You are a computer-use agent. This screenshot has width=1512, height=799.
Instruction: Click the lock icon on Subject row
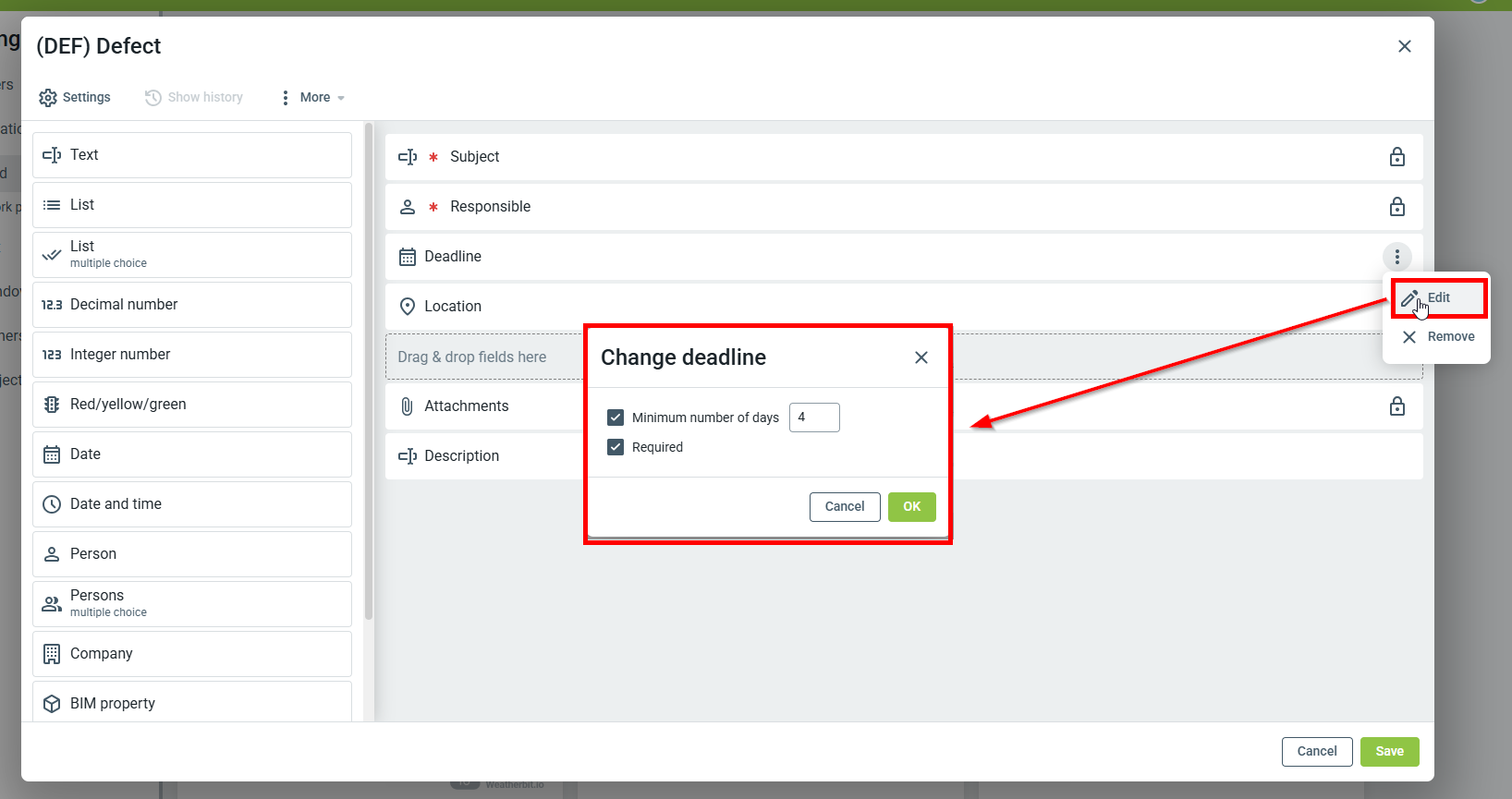click(1396, 157)
